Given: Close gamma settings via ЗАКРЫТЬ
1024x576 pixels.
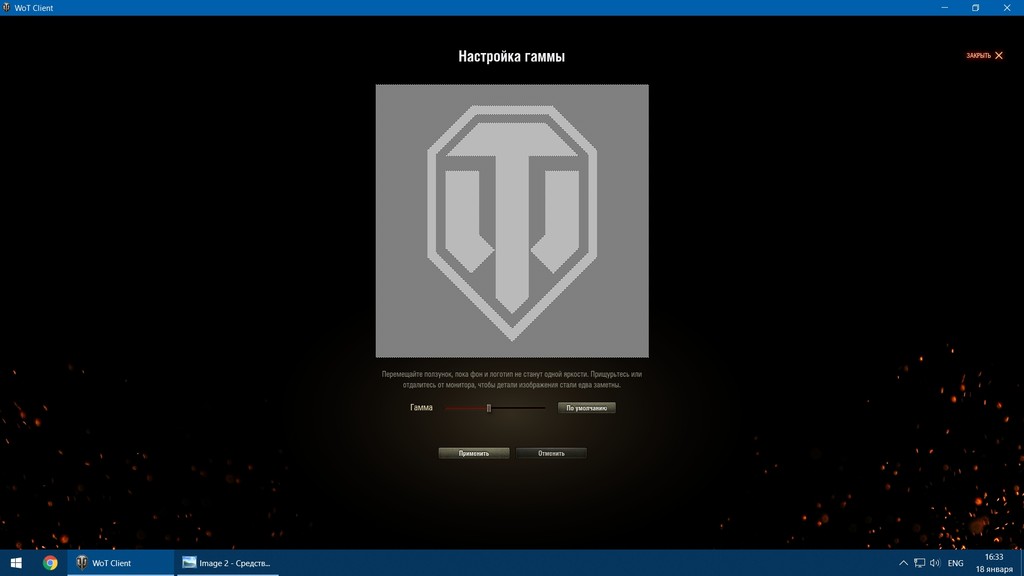Looking at the screenshot, I should click(x=984, y=56).
